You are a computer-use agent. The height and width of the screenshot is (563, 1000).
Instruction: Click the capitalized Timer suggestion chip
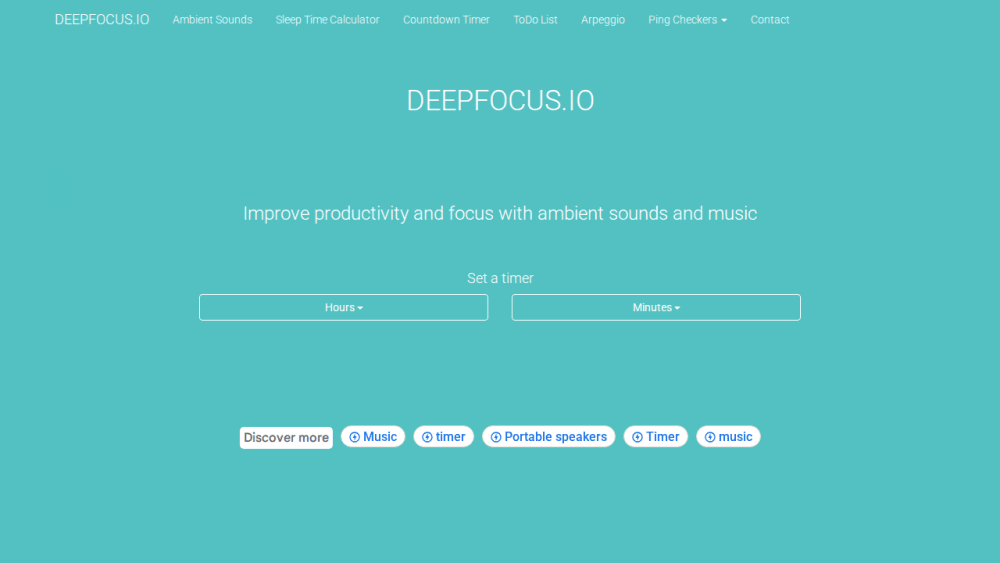(x=656, y=437)
